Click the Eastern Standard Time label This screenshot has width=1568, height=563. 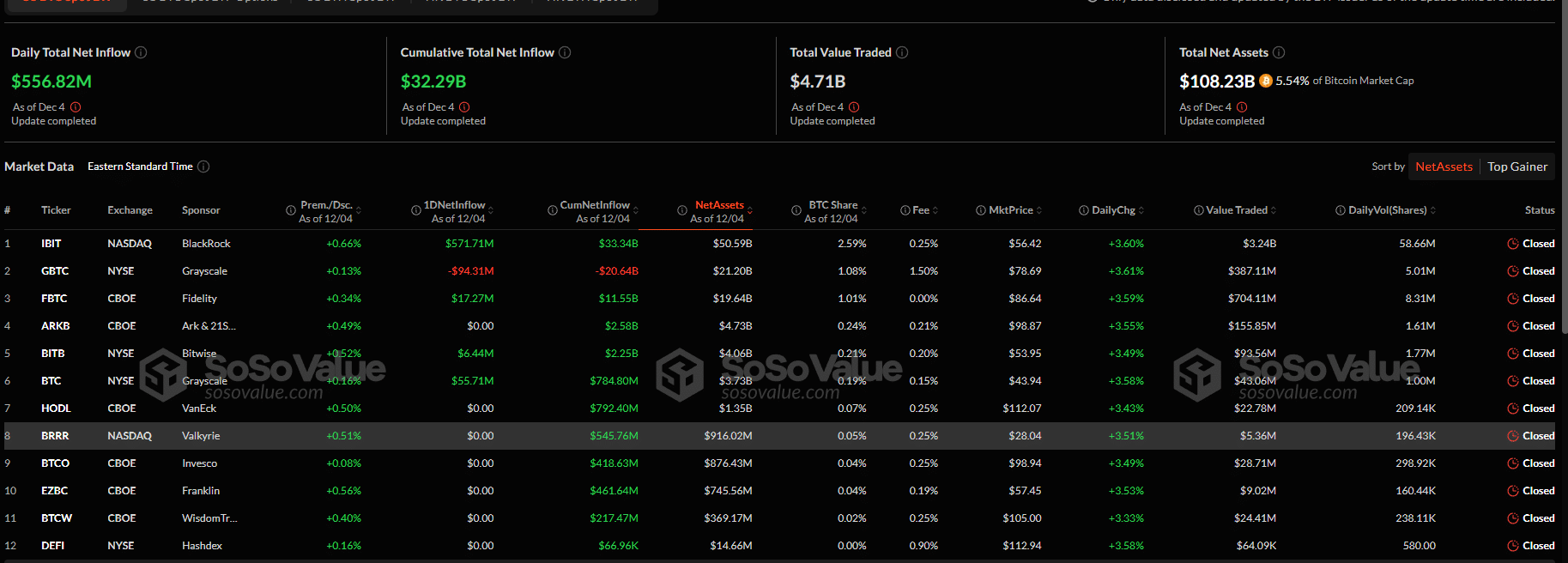140,166
